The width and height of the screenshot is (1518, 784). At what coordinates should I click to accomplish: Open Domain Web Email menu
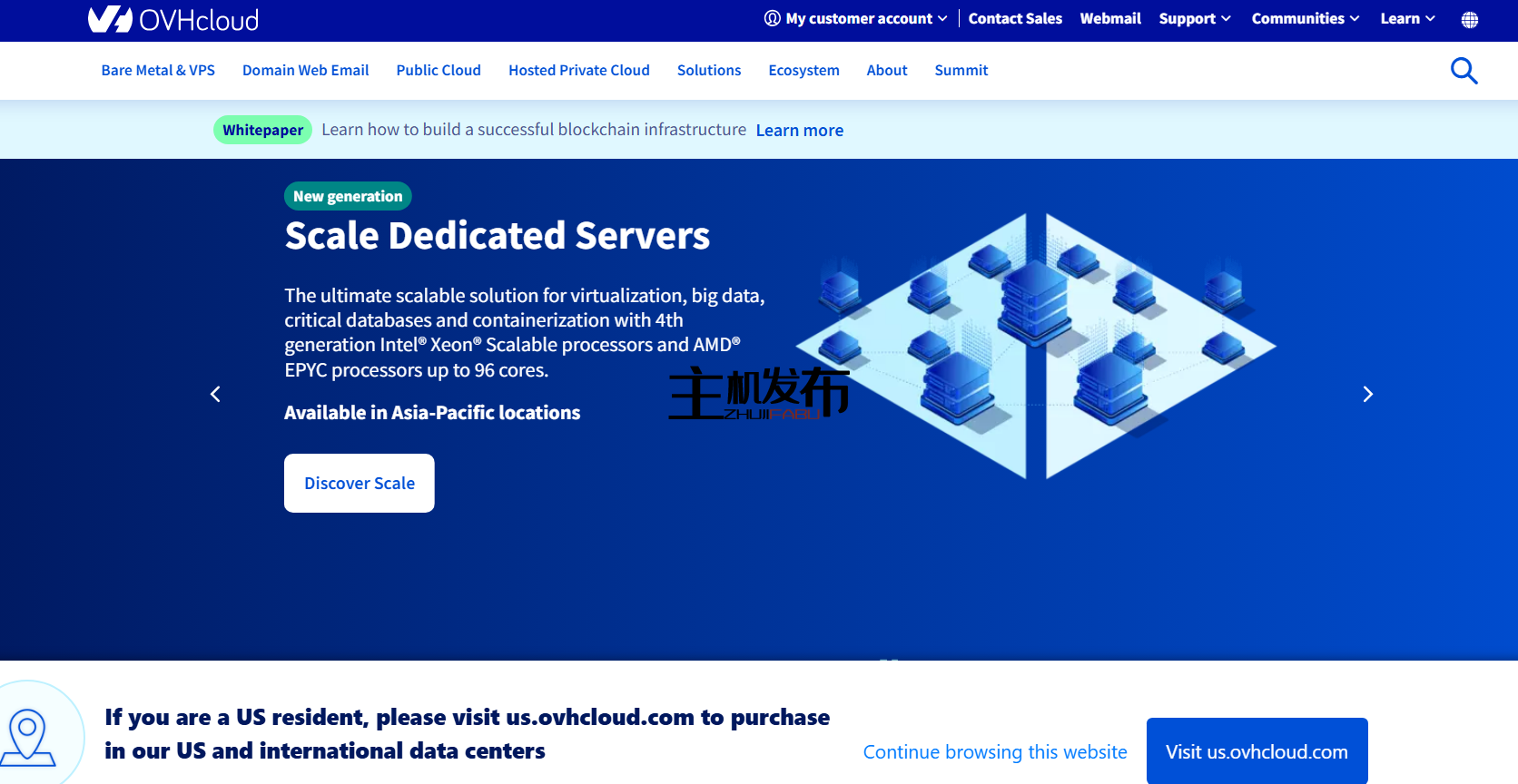(x=306, y=70)
